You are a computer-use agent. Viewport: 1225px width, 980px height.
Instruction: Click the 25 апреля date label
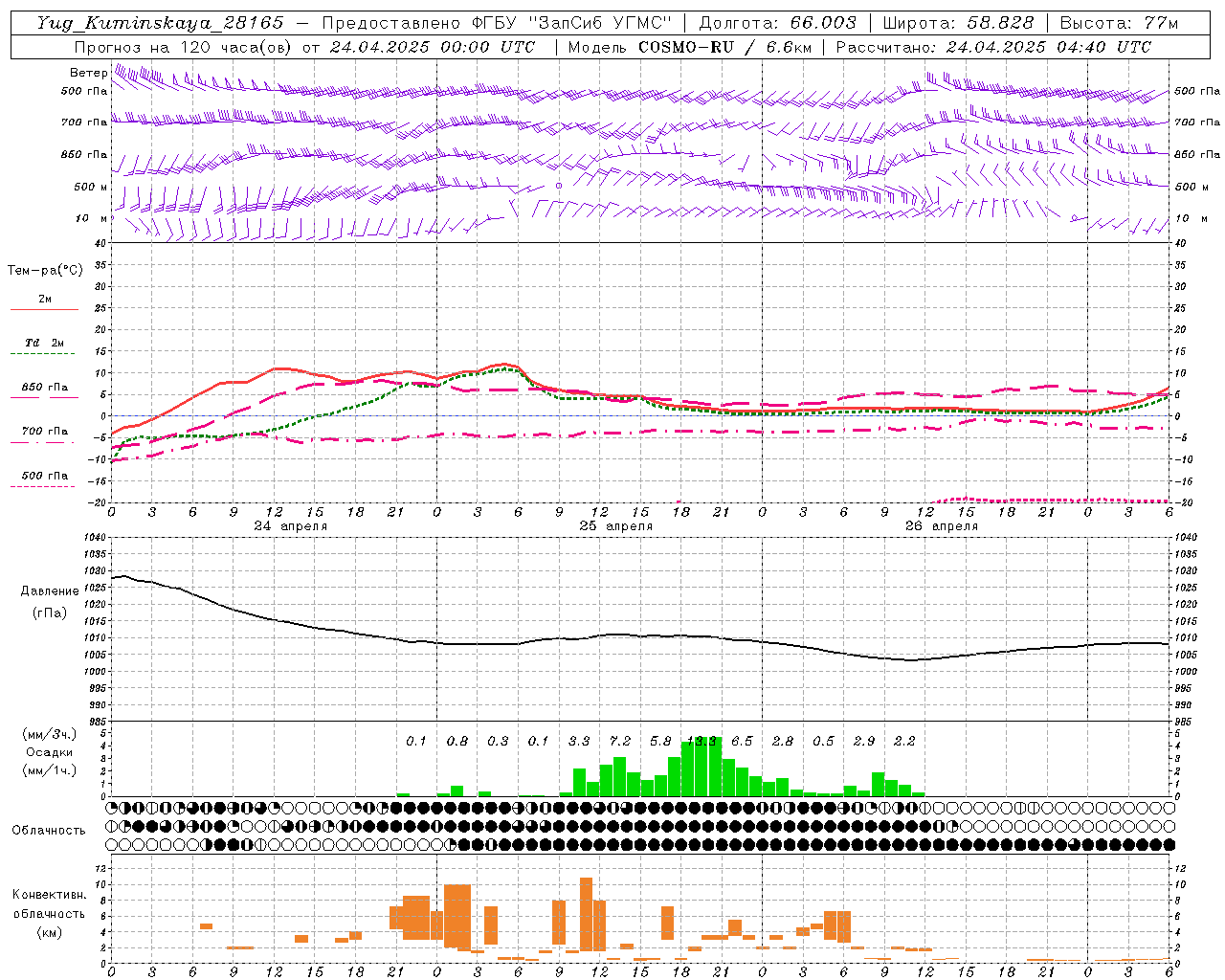tap(615, 526)
